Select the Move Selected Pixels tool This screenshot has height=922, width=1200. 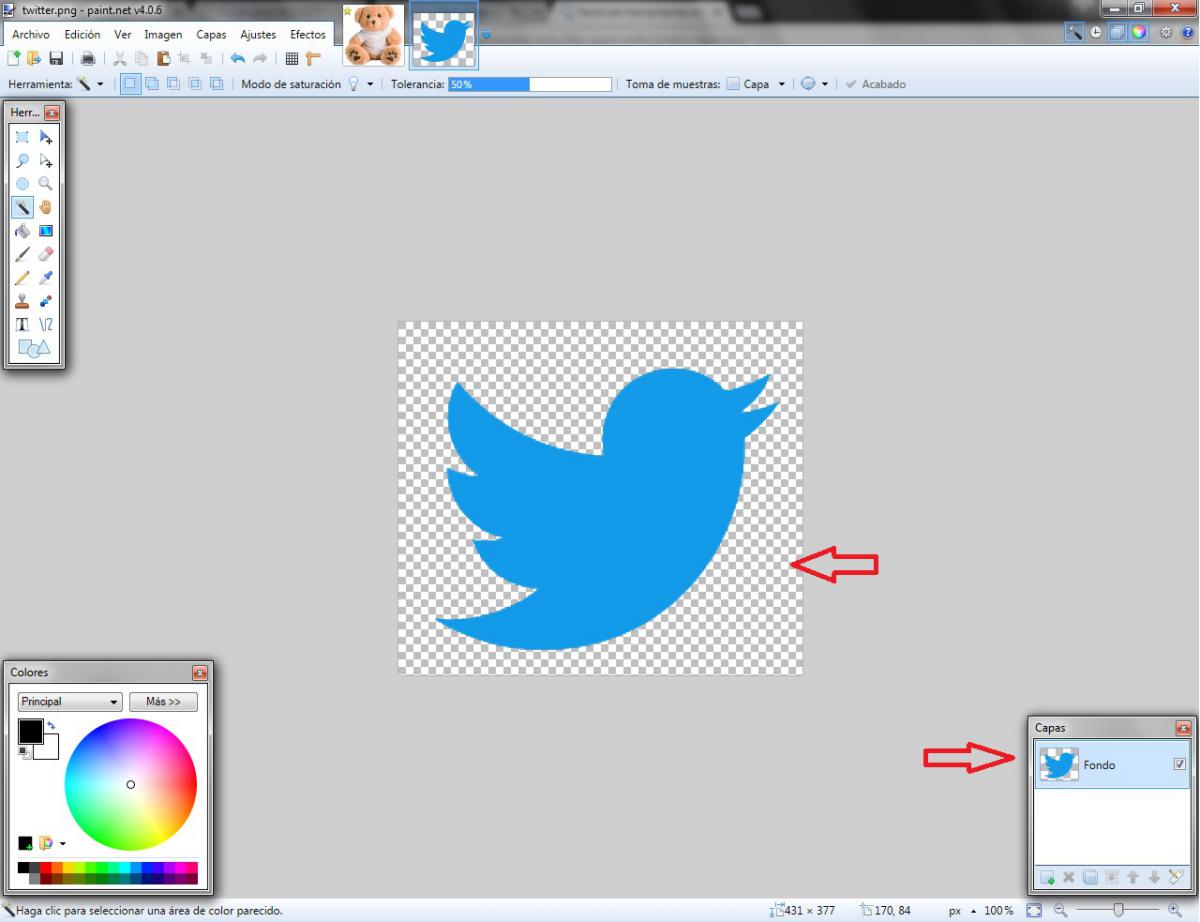[x=45, y=137]
